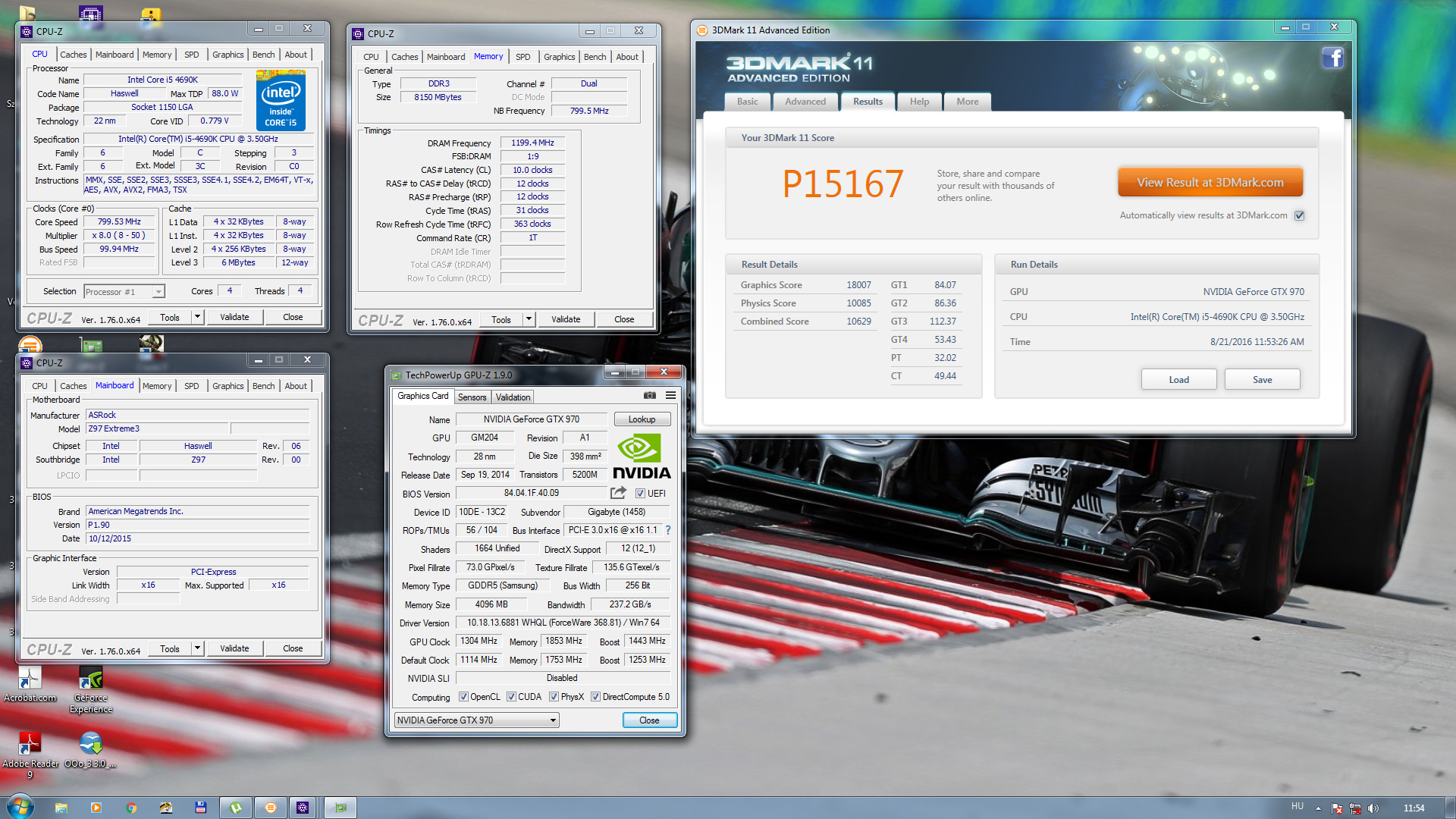Viewport: 1456px width, 819px height.
Task: Toggle the UEFI checkbox in GPU-Z
Action: [x=640, y=494]
